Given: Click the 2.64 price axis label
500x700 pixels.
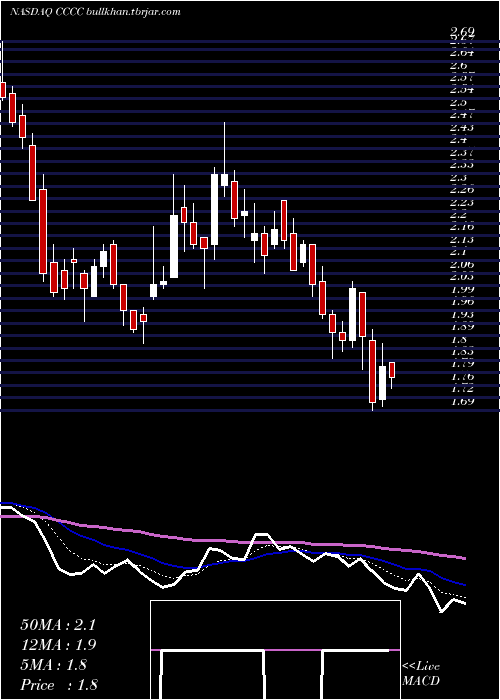Looking at the screenshot, I should [x=462, y=53].
